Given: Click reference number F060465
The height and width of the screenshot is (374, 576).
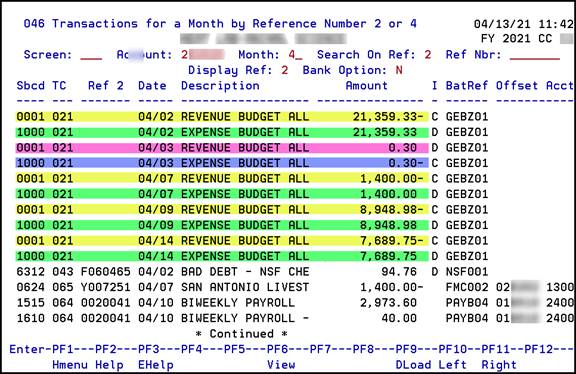Looking at the screenshot, I should 106,271.
